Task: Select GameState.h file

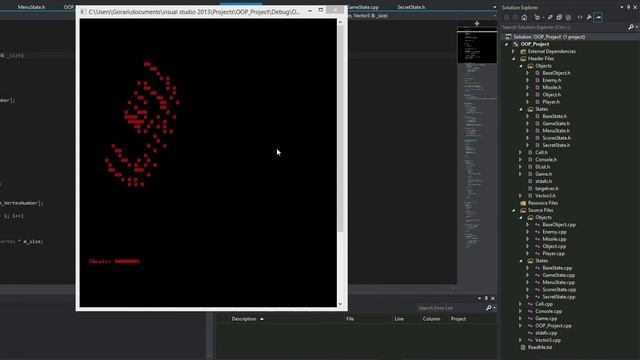Action: 556,124
